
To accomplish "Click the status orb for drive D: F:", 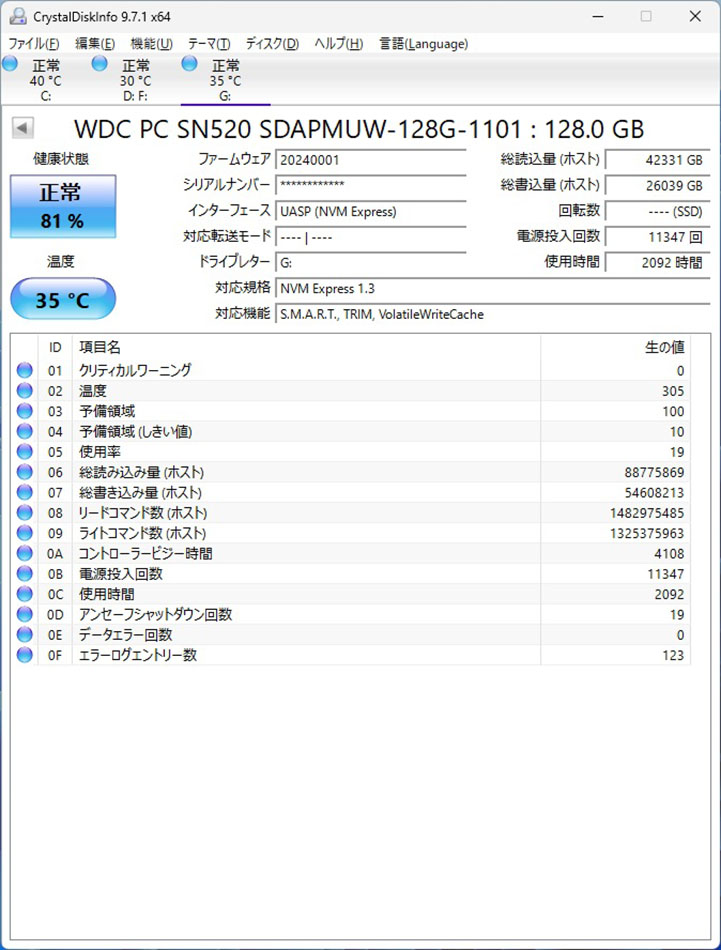I will pos(100,64).
